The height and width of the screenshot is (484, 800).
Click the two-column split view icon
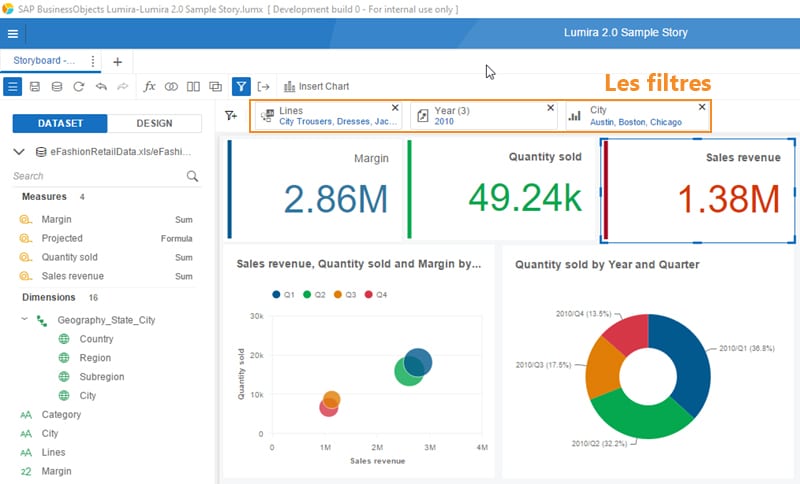click(193, 87)
